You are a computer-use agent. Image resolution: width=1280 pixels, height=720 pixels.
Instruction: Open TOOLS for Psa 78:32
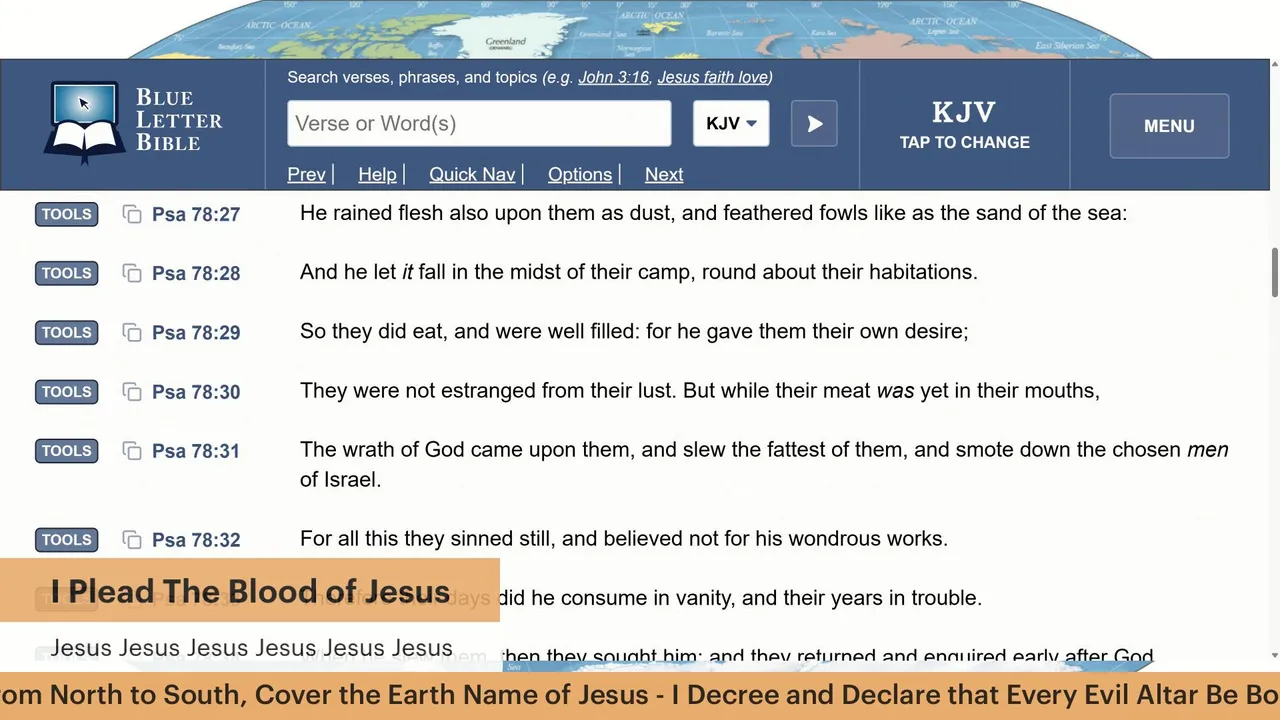coord(67,540)
